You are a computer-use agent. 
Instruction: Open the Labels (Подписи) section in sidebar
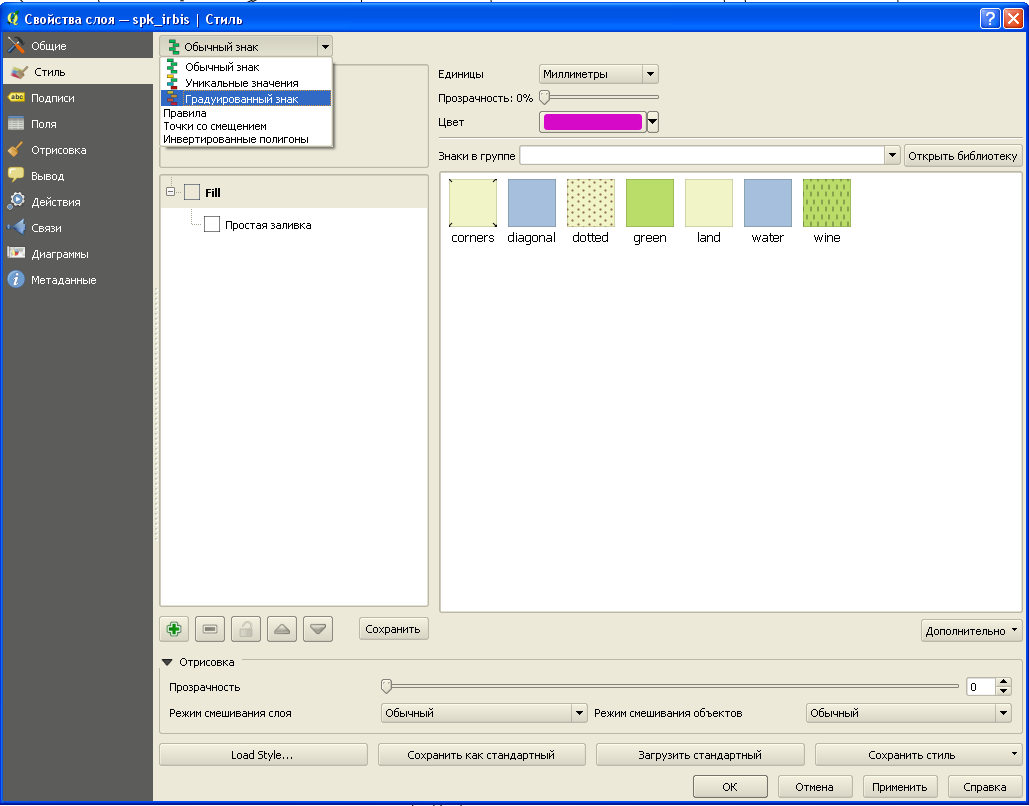[x=52, y=98]
